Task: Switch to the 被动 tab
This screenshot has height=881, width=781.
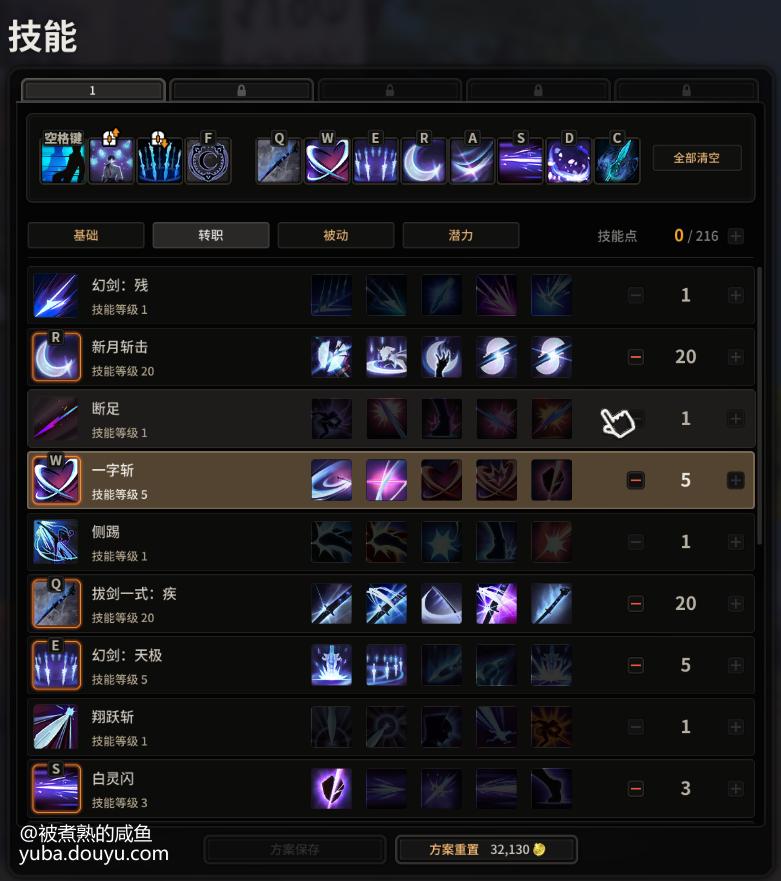Action: [336, 235]
